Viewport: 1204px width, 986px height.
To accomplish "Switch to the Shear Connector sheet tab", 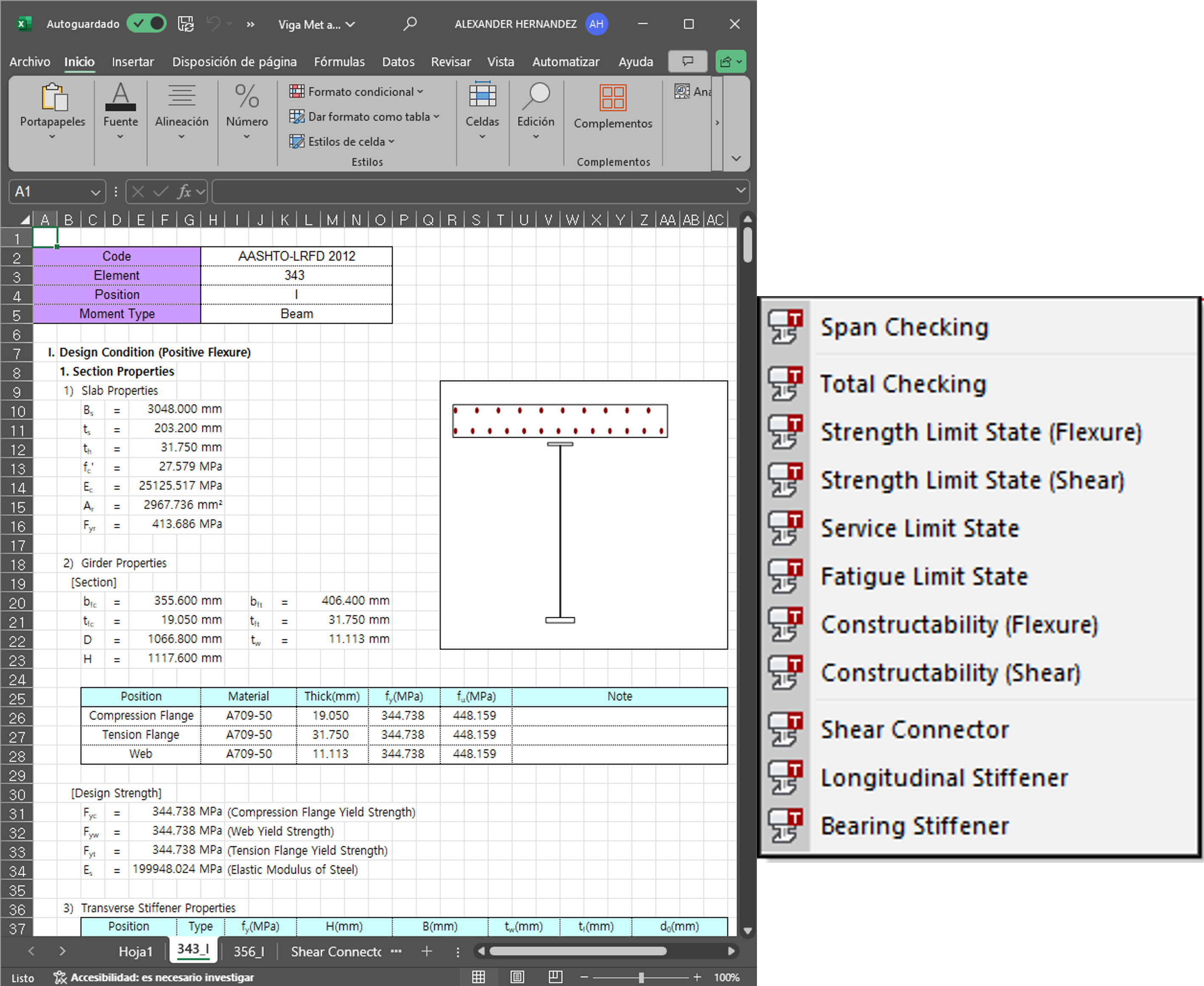I will pyautogui.click(x=336, y=951).
